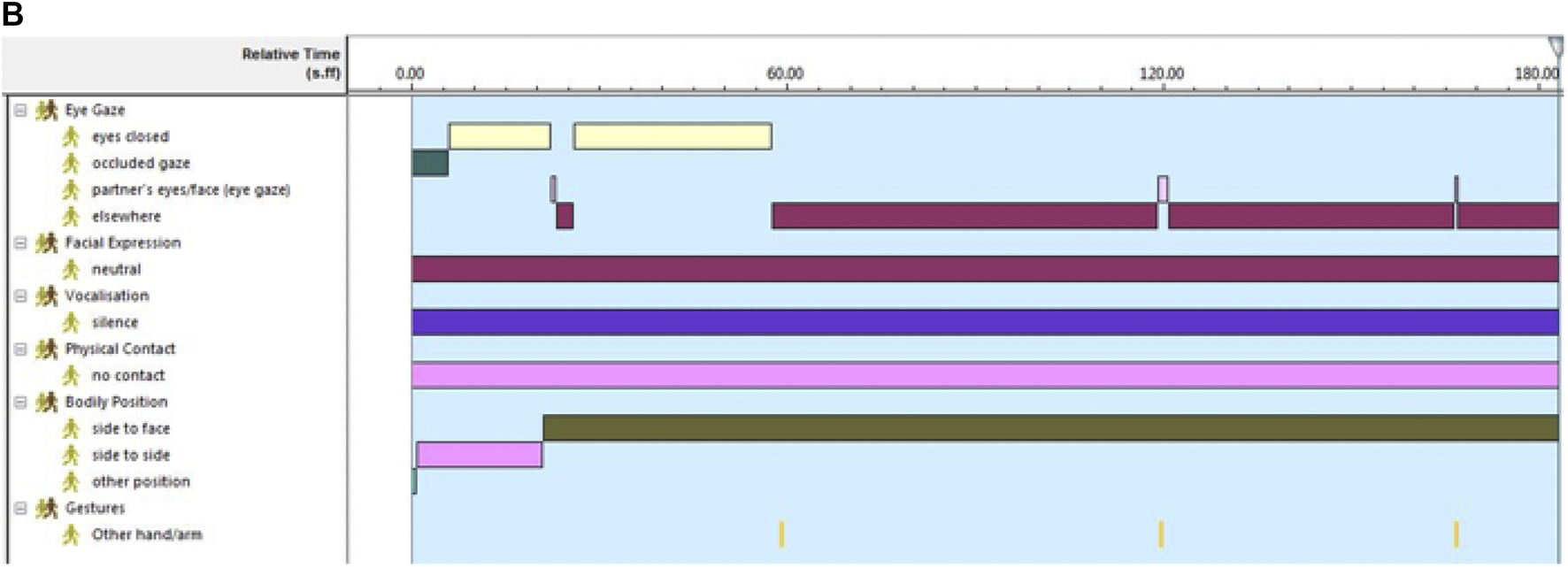Collapse the Eye Gaze group
Screen dimensions: 1568x568
(x=20, y=111)
